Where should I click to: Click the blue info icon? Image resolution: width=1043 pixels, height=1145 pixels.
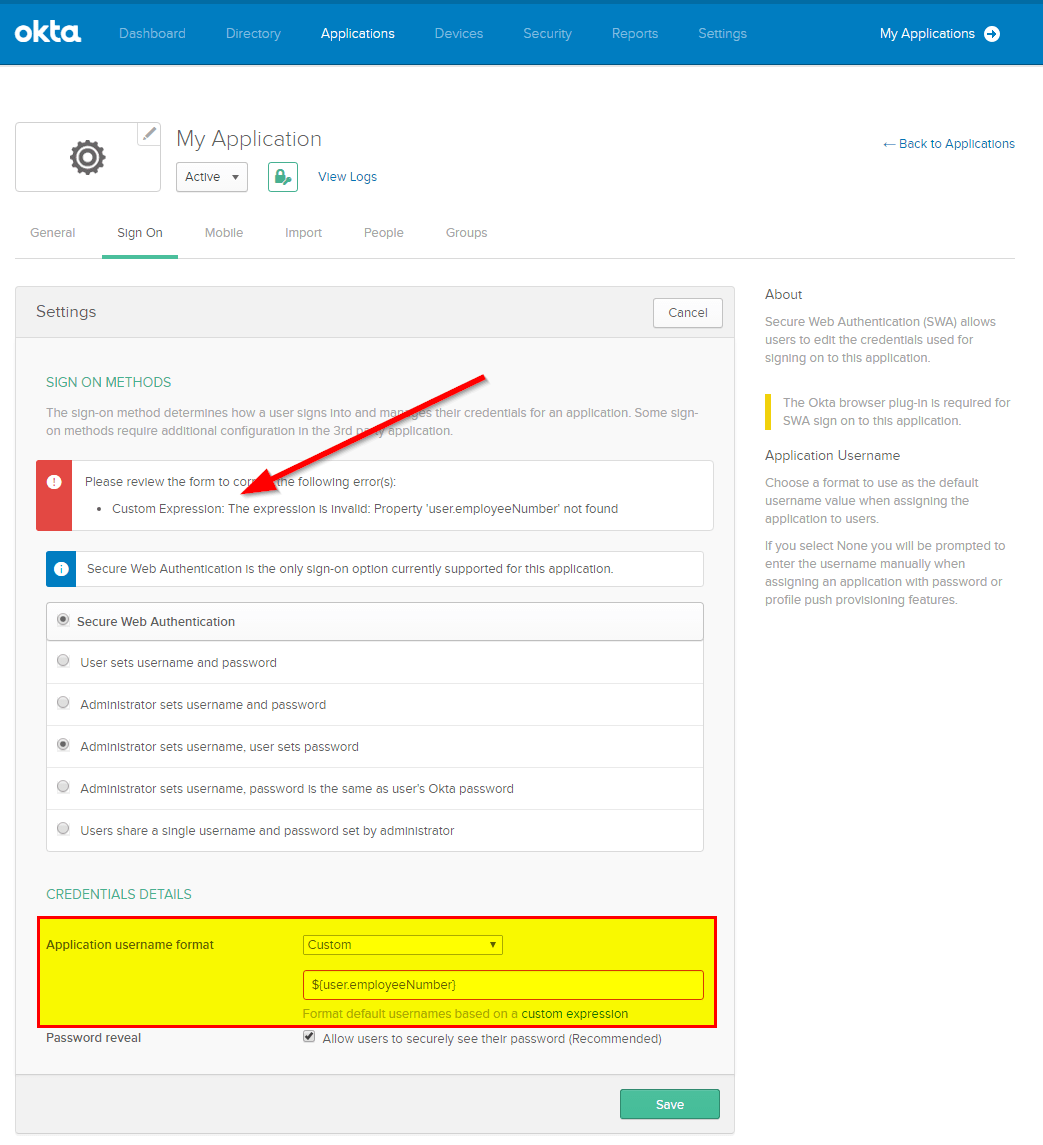click(x=61, y=569)
